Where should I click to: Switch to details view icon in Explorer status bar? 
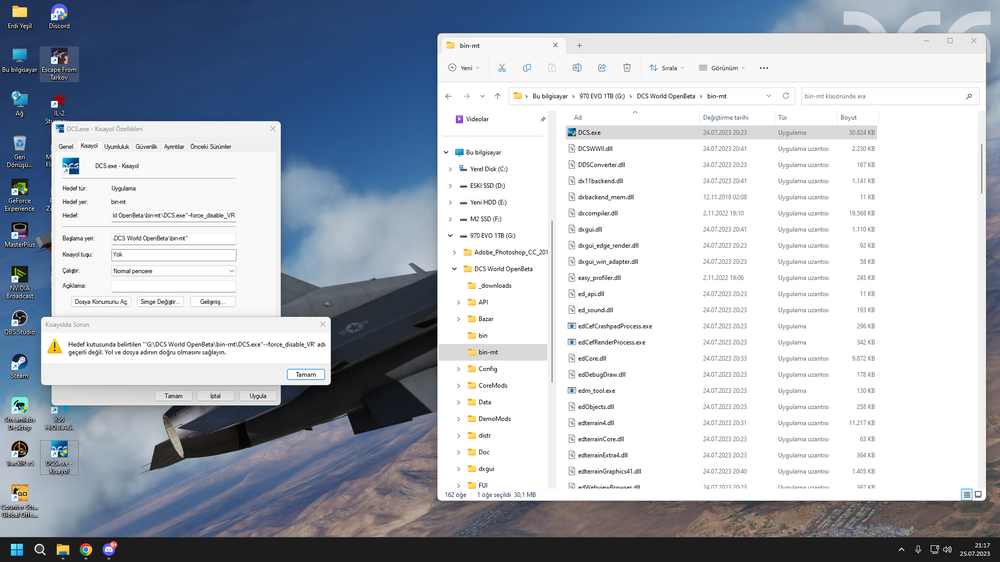tap(967, 494)
